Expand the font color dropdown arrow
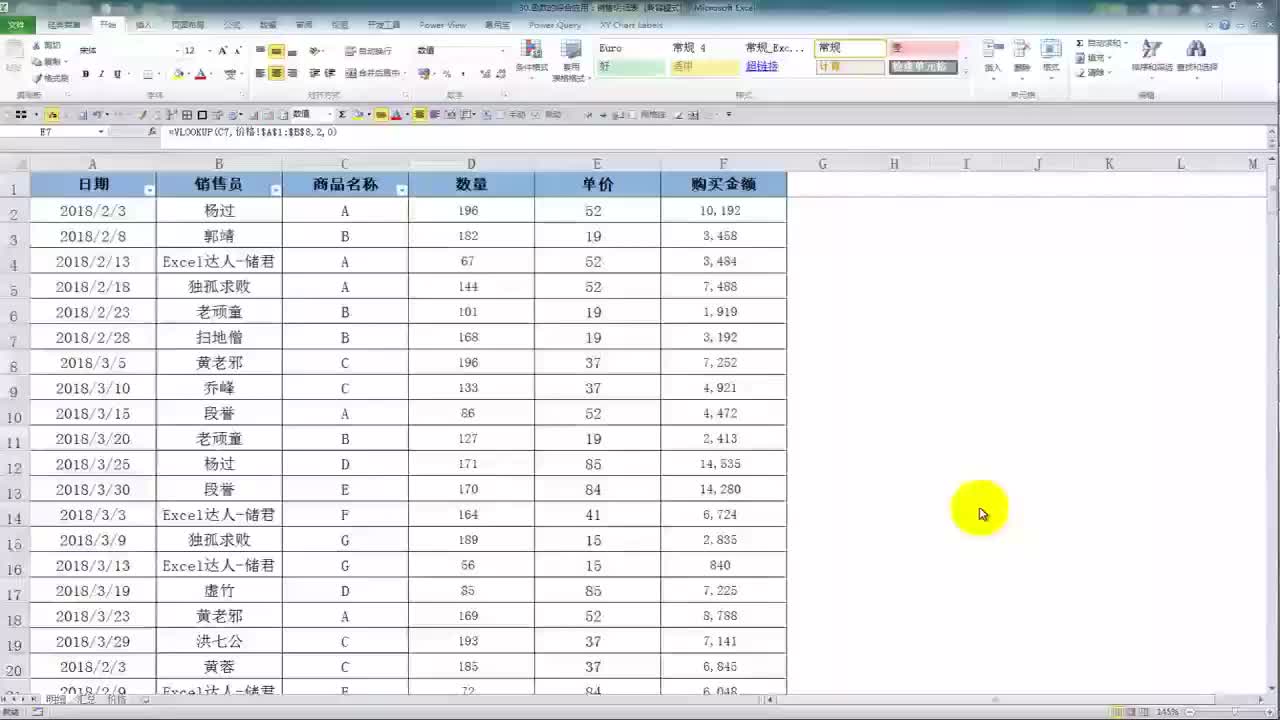The image size is (1280, 720). pyautogui.click(x=212, y=74)
